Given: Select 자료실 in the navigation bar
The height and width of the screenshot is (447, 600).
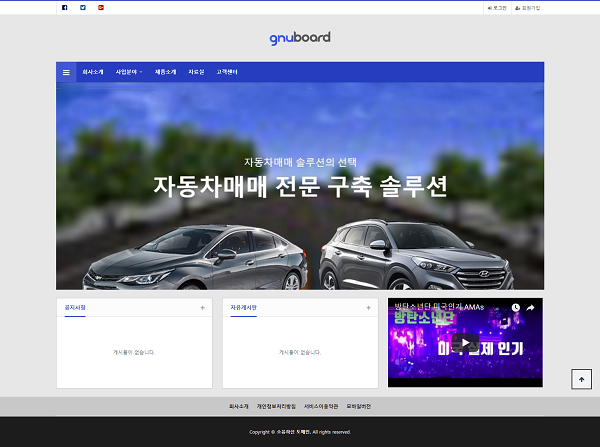Looking at the screenshot, I should pos(196,72).
